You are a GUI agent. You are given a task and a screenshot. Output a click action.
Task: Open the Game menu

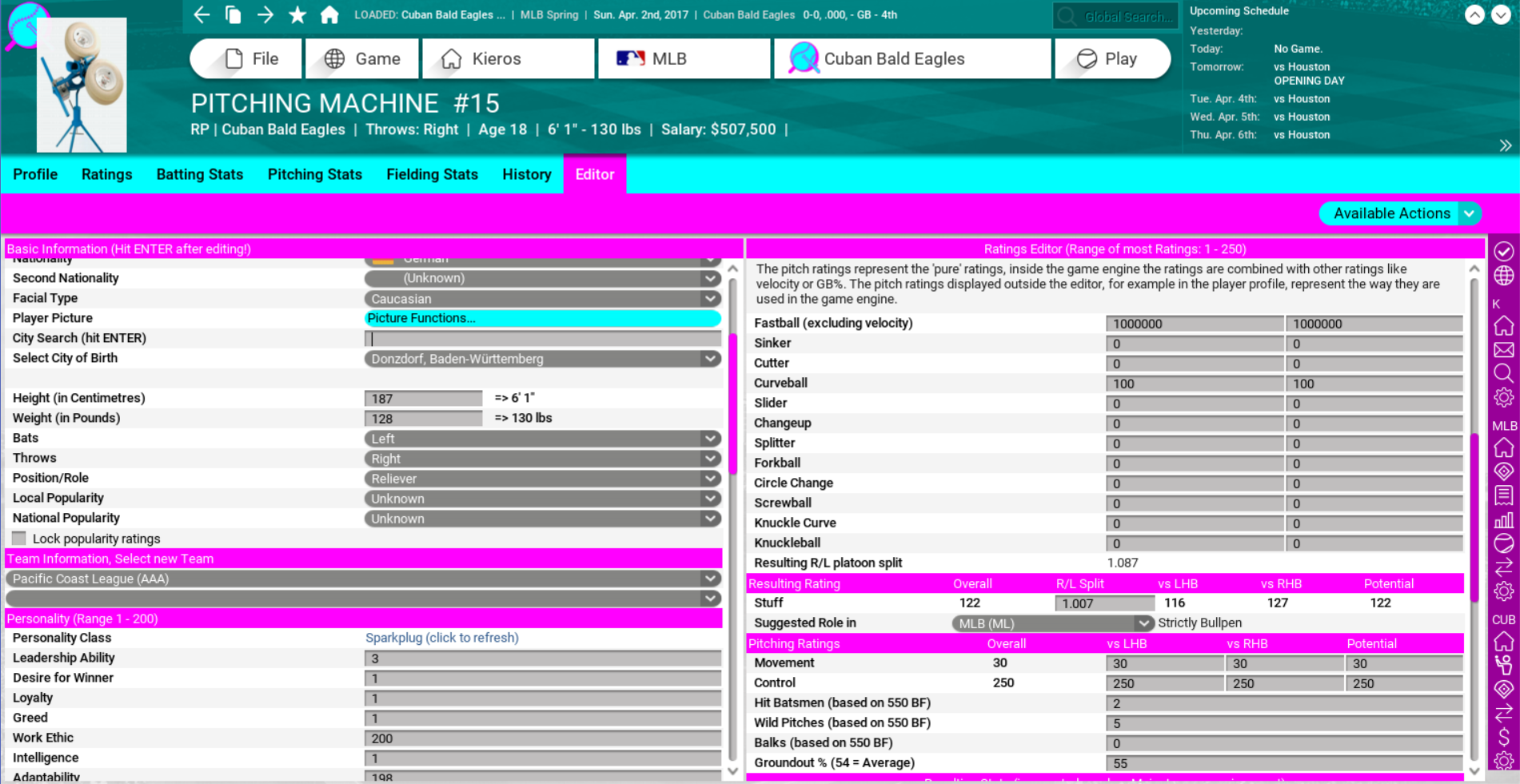pos(362,58)
